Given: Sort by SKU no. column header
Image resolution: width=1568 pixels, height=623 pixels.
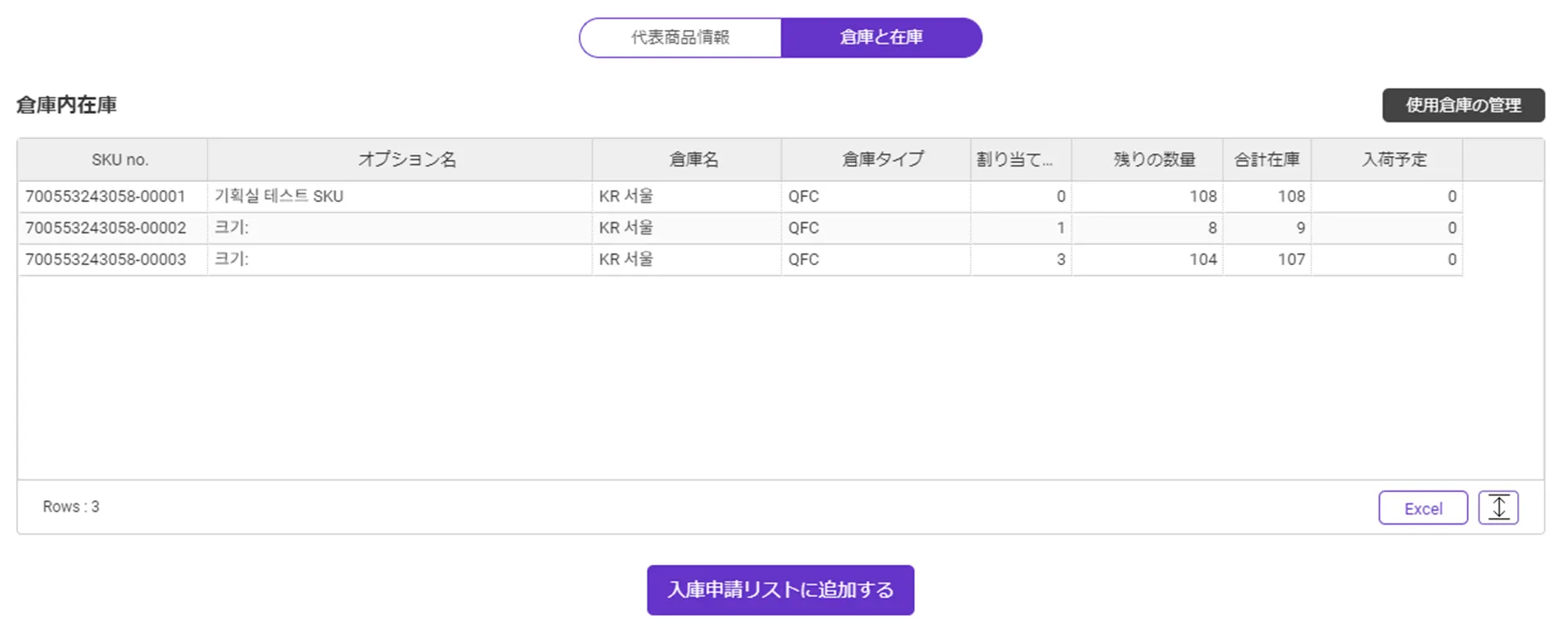Looking at the screenshot, I should 119,160.
